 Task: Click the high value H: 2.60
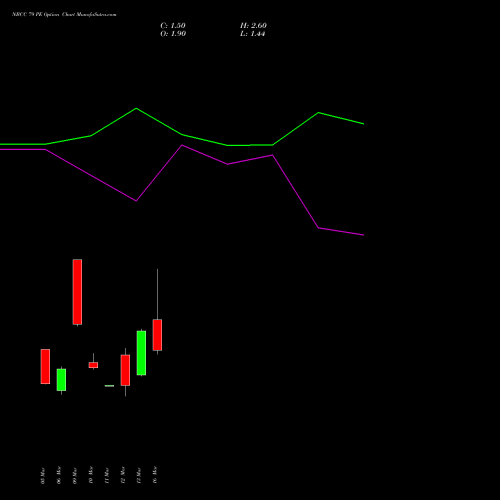(253, 26)
